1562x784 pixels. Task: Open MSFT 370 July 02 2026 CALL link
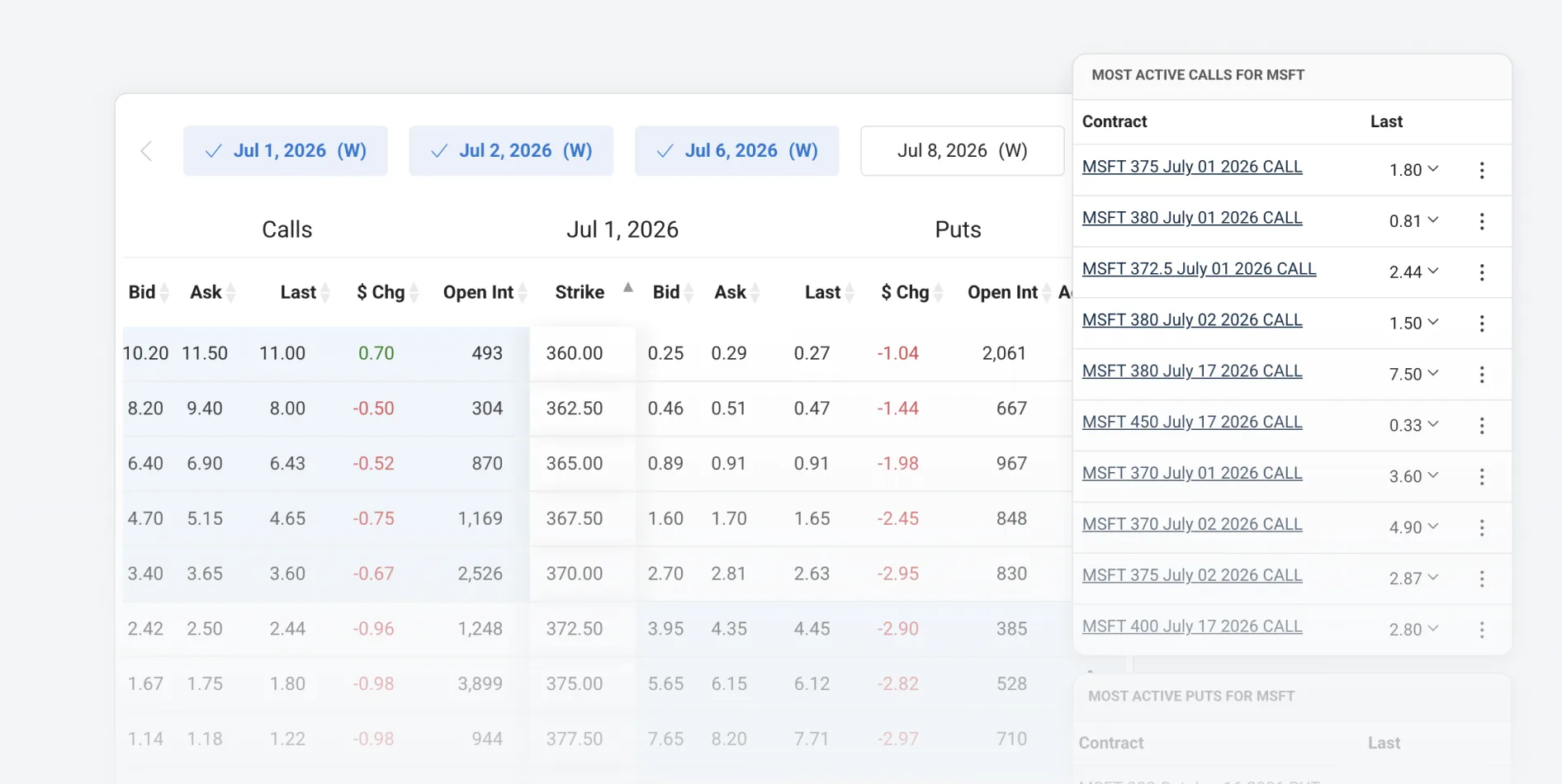[x=1192, y=525]
